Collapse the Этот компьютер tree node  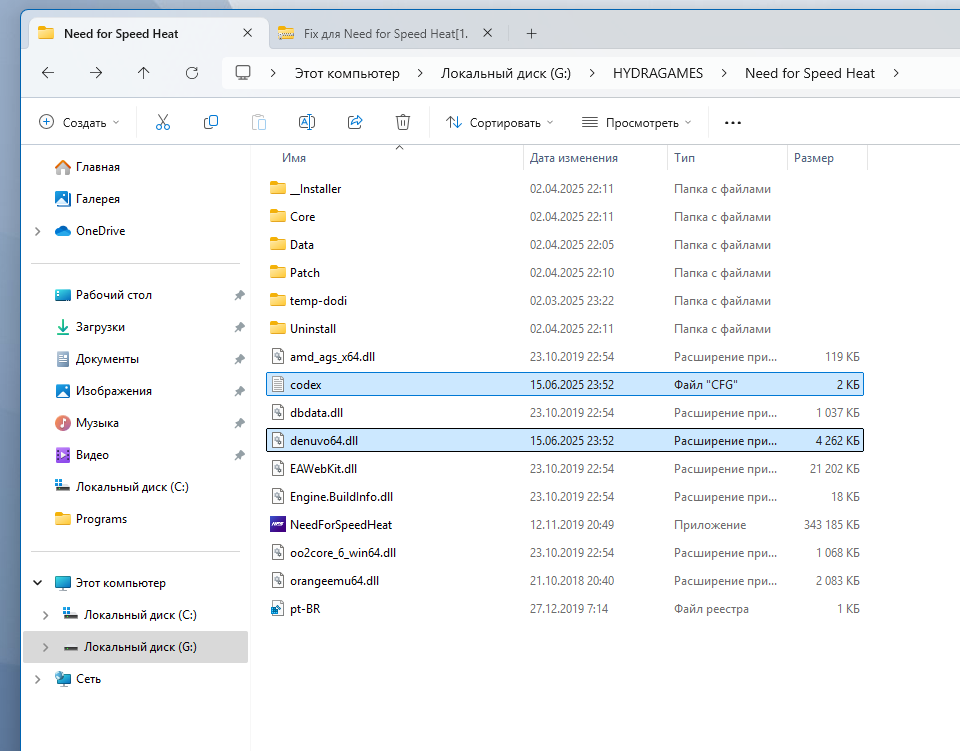coord(38,583)
